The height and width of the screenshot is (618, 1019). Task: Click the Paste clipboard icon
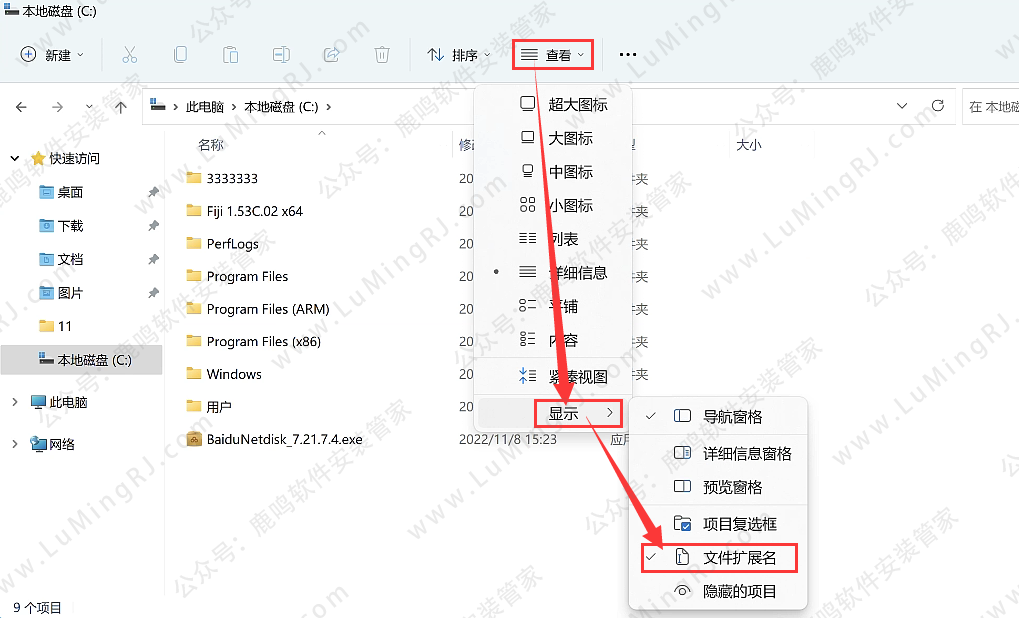click(231, 55)
